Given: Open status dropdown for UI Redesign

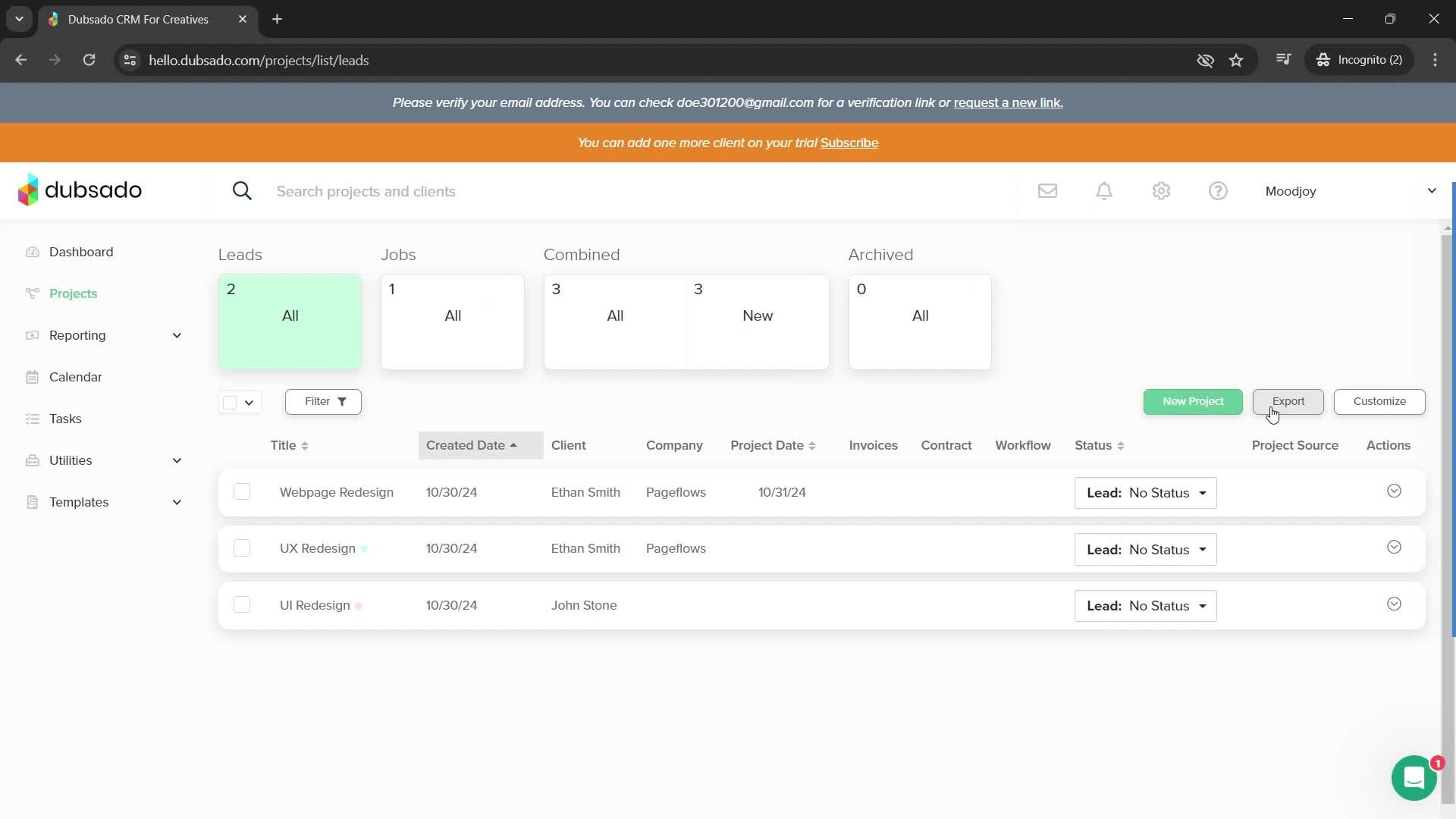Looking at the screenshot, I should [x=1145, y=606].
